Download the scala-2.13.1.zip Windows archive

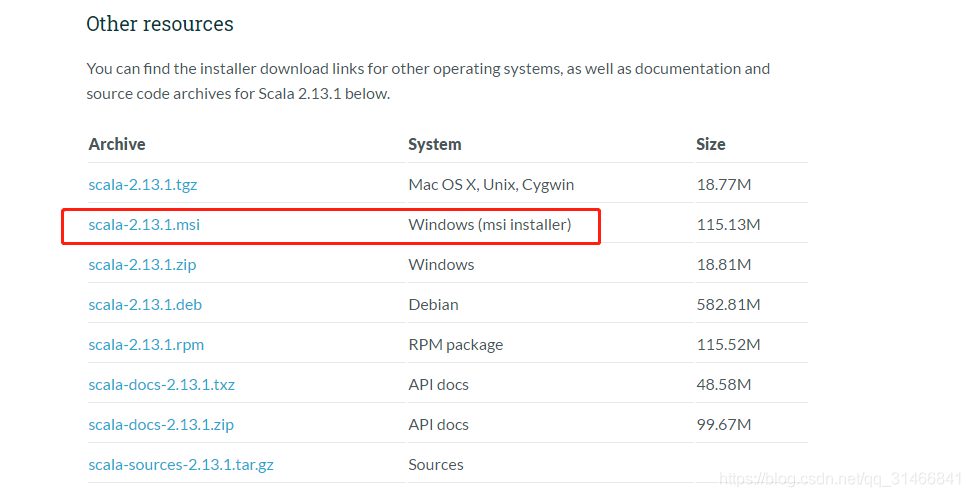[142, 265]
